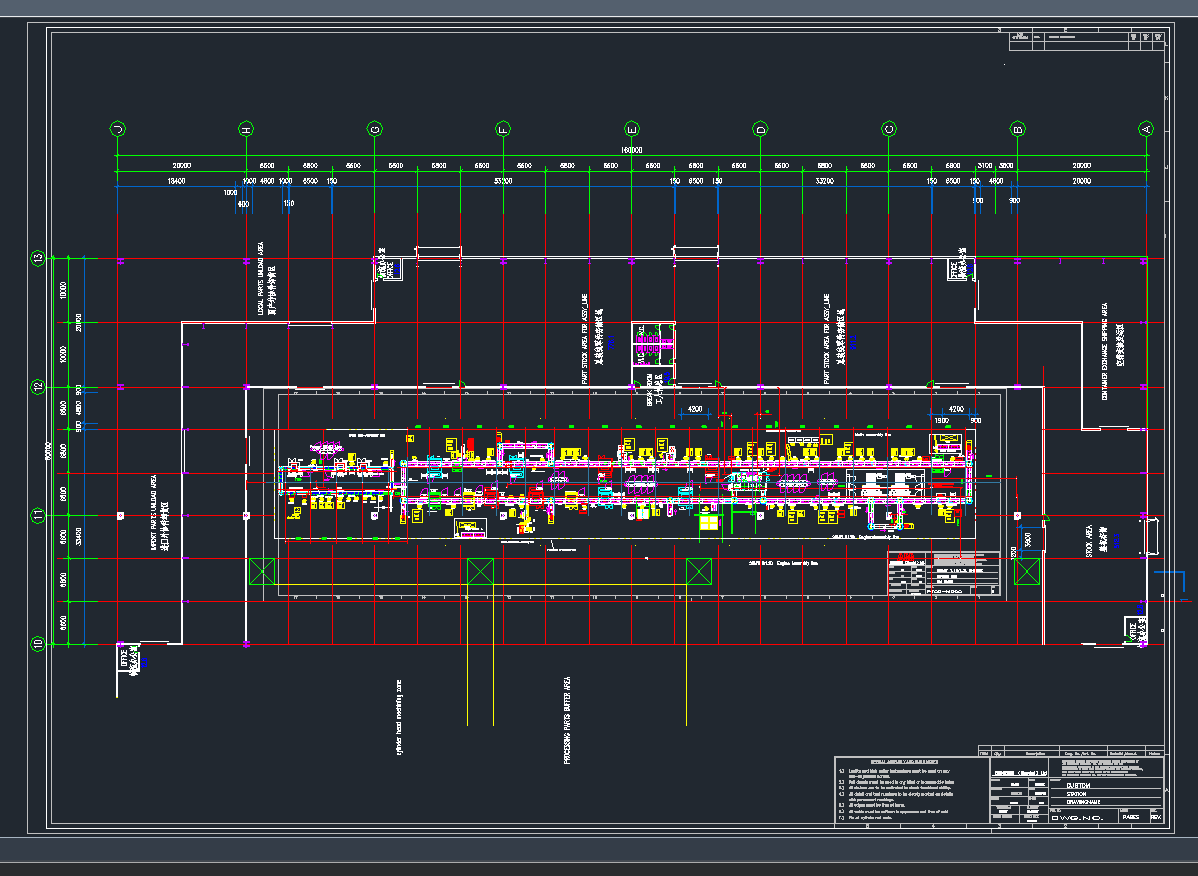Viewport: 1198px width, 876px height.
Task: Click the column grid bubble J
Action: (118, 129)
